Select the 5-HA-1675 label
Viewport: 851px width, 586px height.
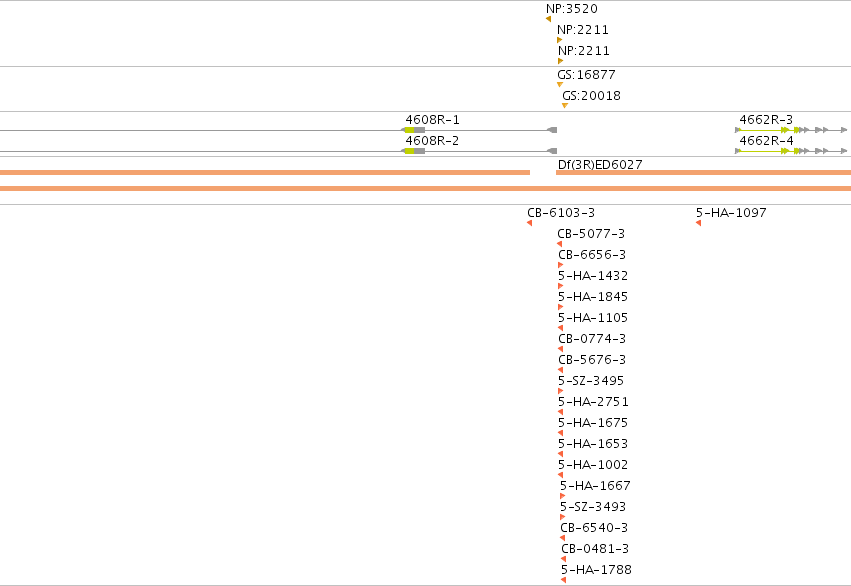coord(593,423)
